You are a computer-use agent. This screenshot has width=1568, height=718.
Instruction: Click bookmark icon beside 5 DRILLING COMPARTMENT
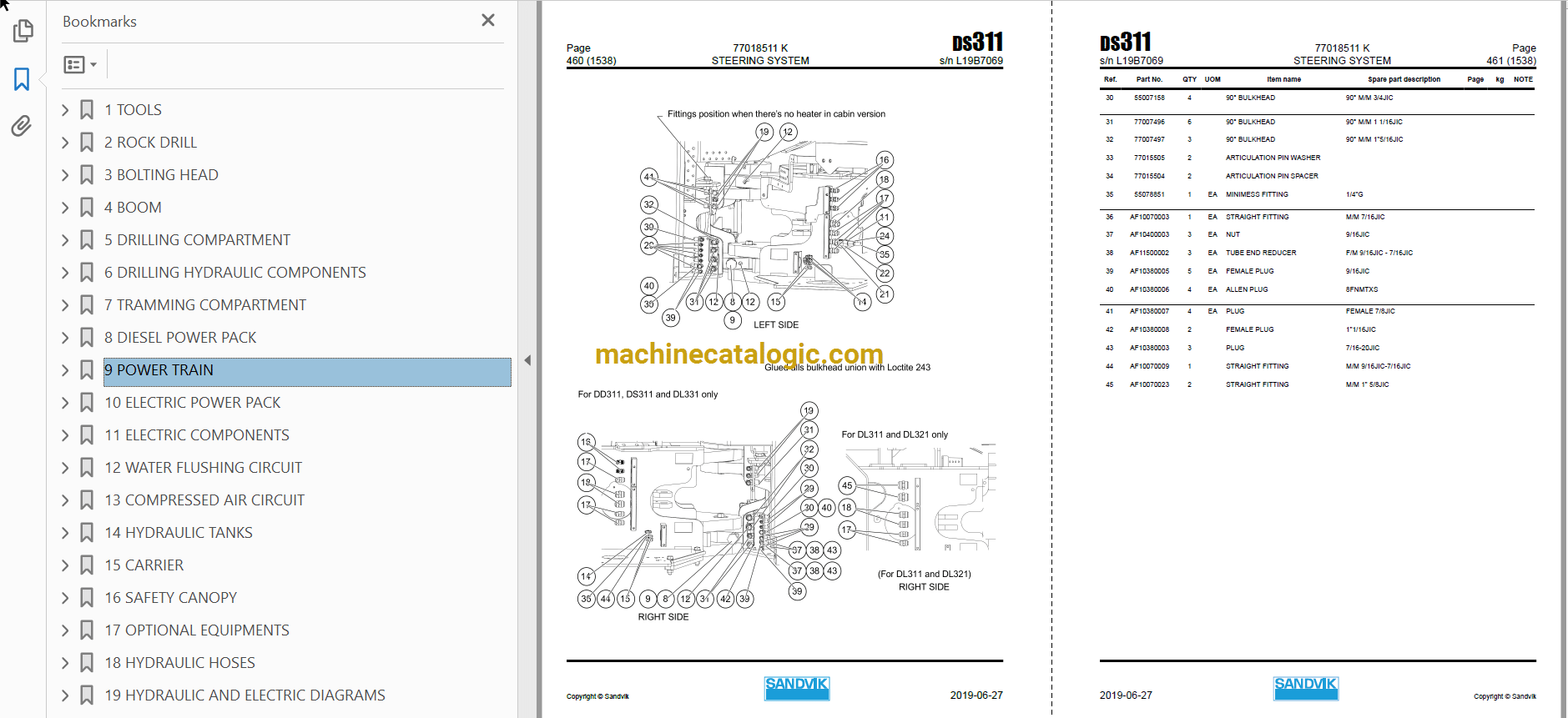(x=87, y=240)
